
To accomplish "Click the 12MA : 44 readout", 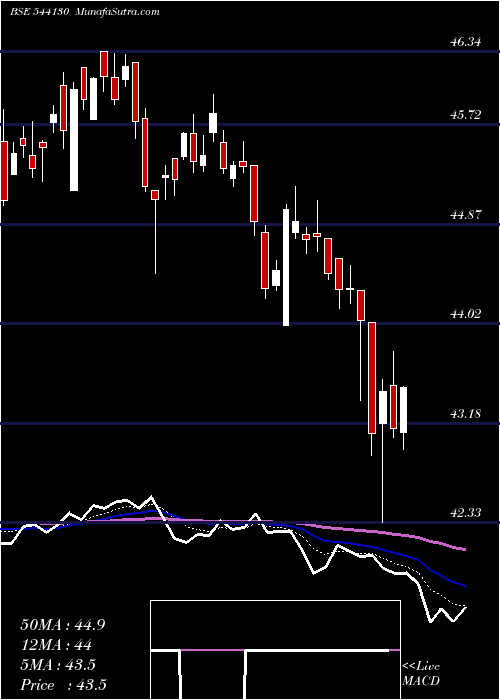I will tap(56, 645).
